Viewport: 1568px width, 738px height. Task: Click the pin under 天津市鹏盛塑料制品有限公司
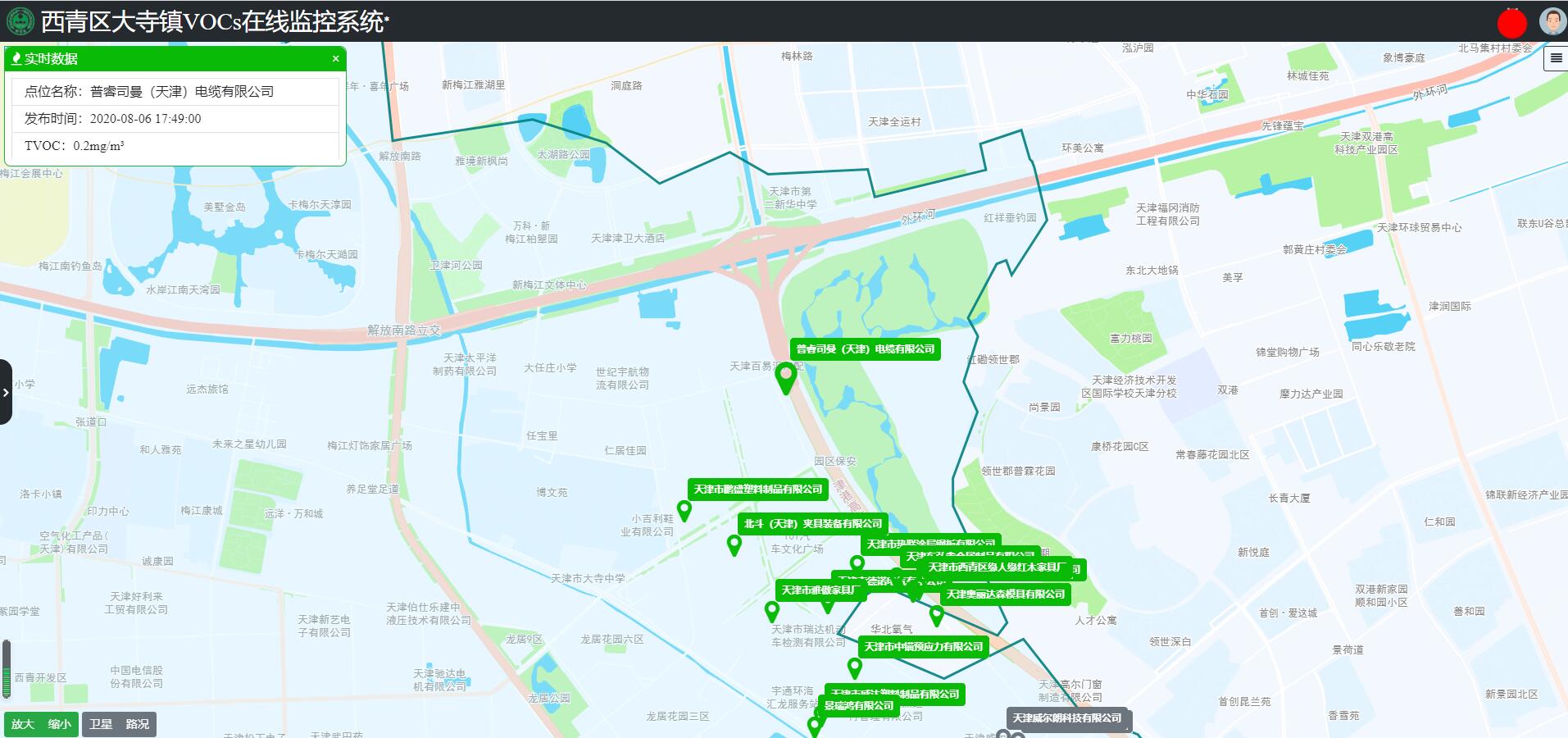click(x=684, y=510)
